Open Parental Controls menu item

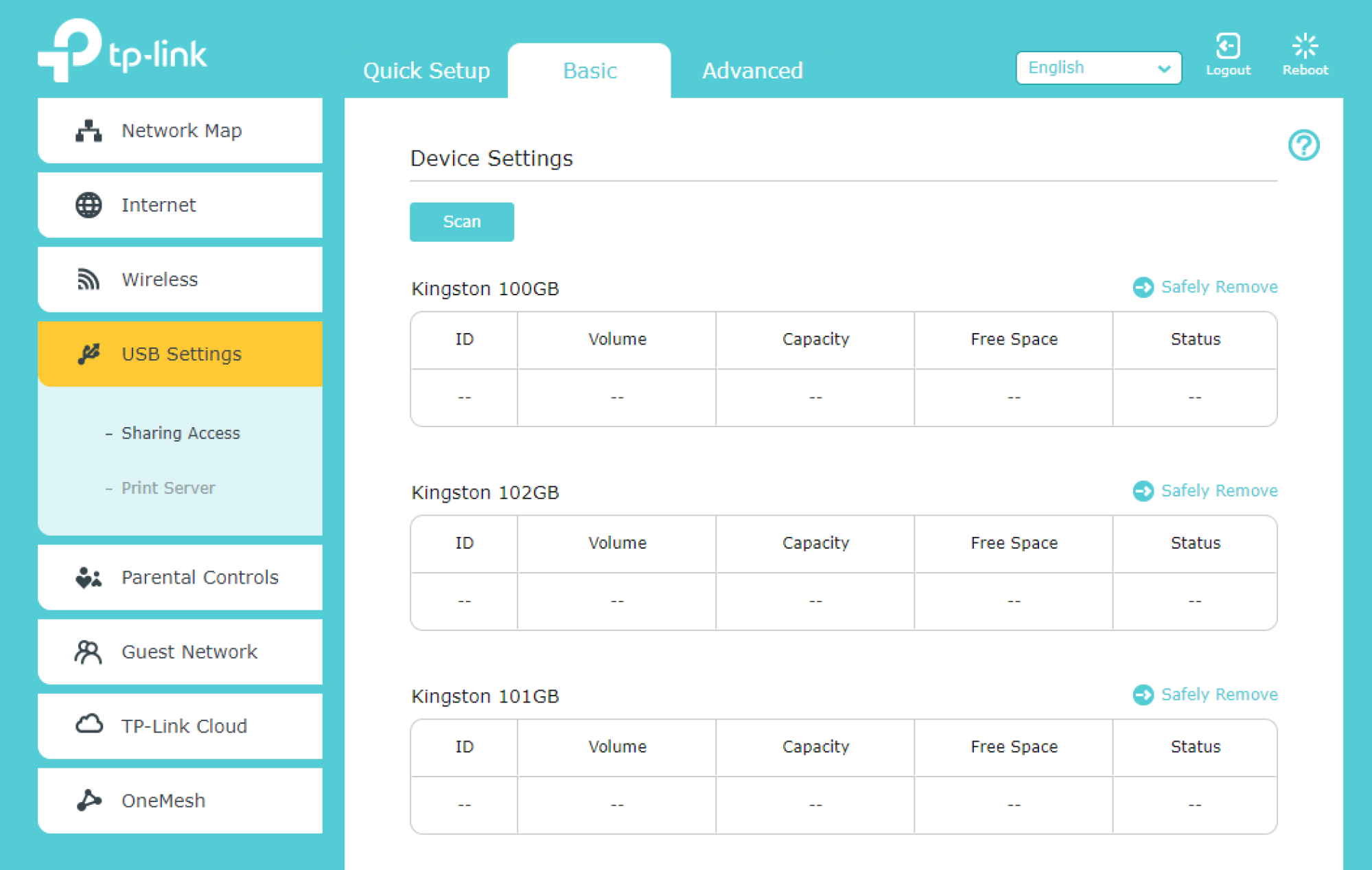click(180, 577)
